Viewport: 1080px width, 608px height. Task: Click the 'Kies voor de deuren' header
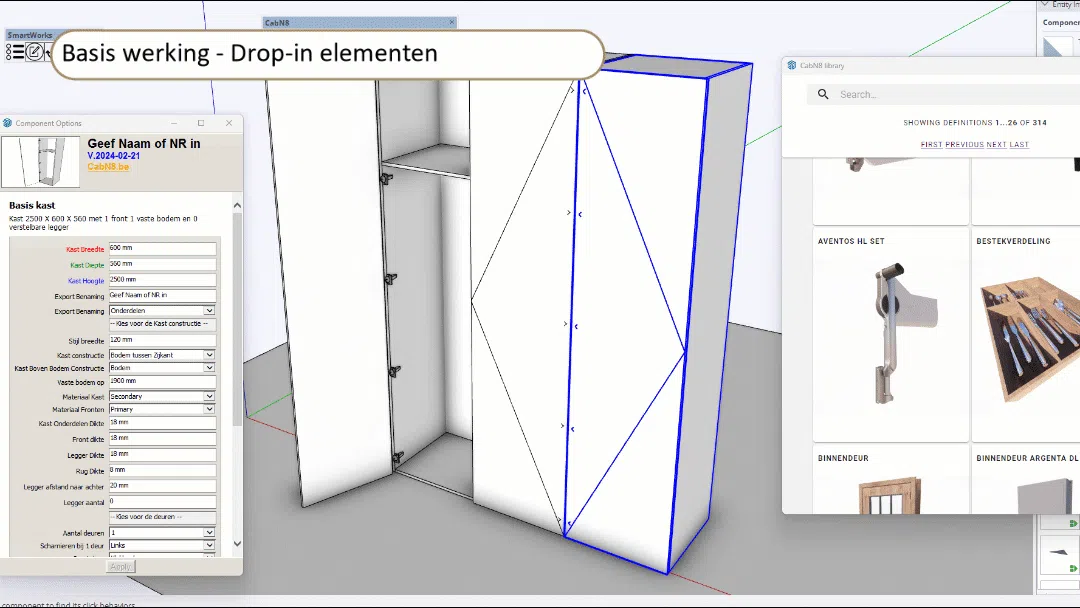click(x=163, y=517)
